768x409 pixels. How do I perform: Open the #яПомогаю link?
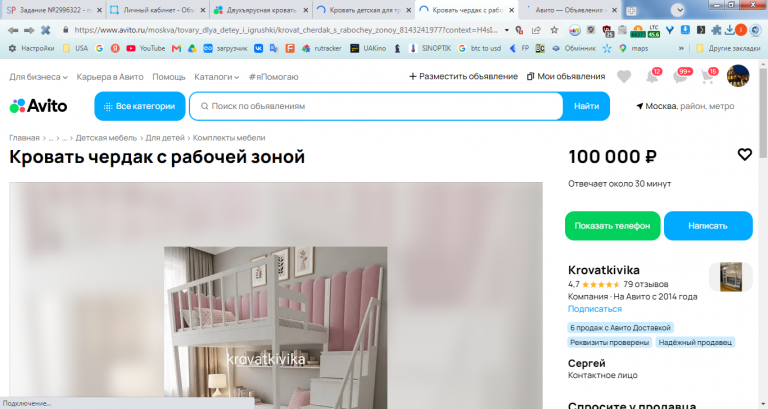[273, 77]
